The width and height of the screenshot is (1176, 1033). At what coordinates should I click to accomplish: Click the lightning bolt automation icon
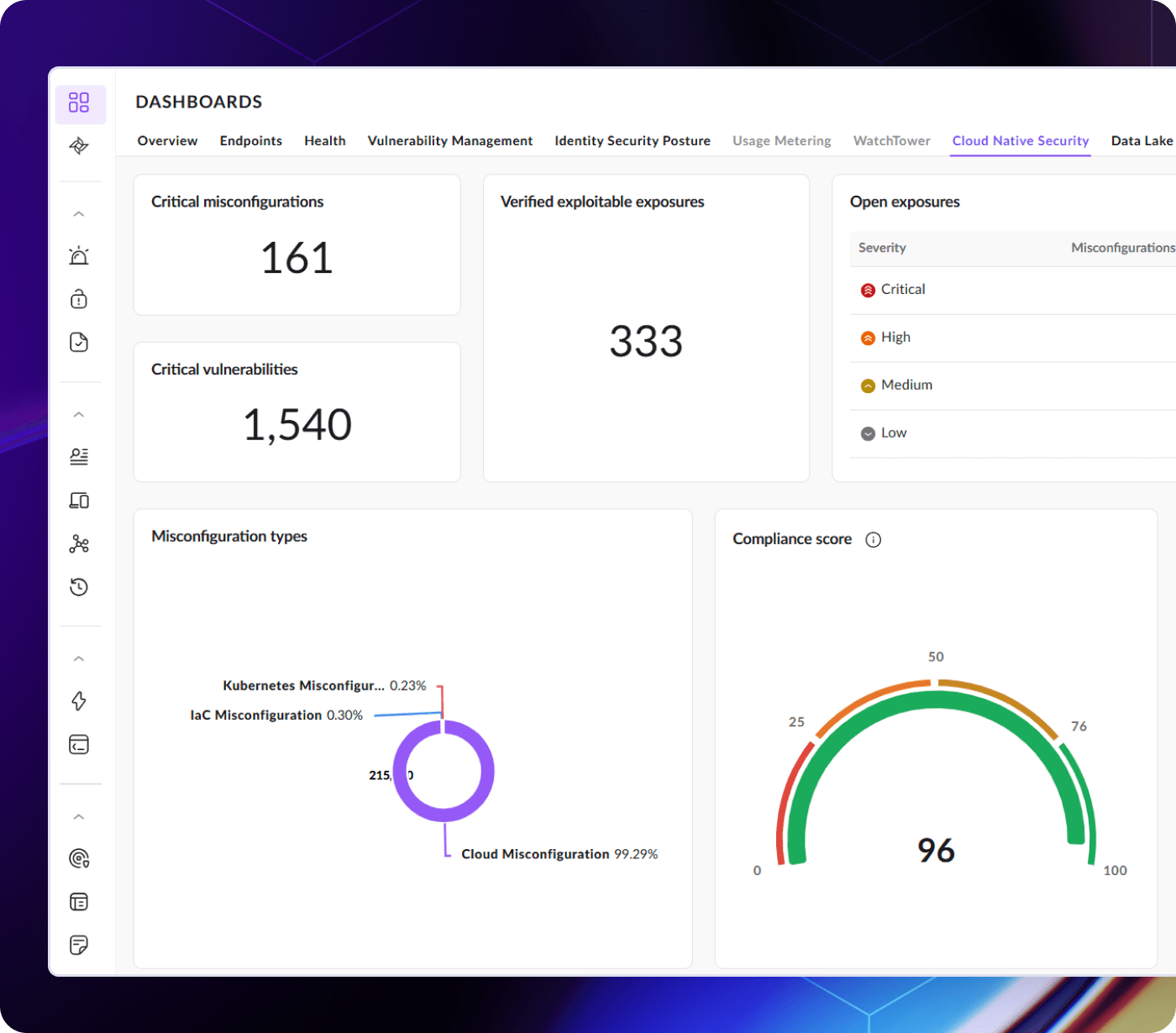[79, 701]
